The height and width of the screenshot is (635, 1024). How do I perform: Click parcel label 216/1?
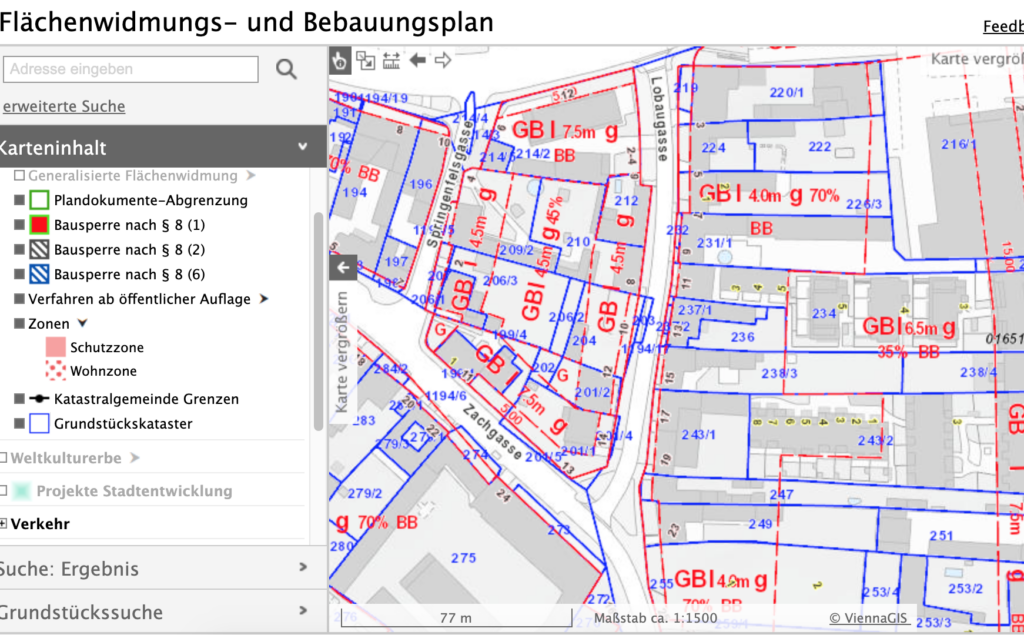(959, 144)
